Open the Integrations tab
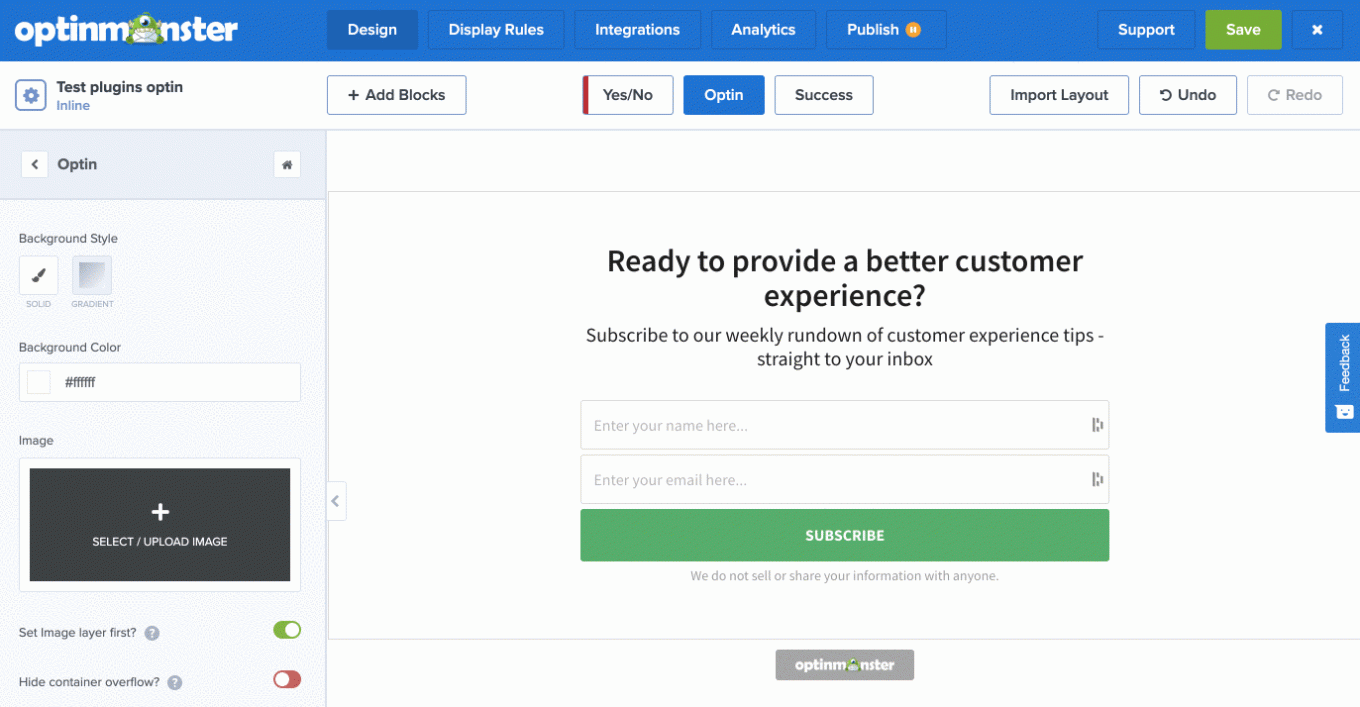This screenshot has height=707, width=1360. pos(637,30)
